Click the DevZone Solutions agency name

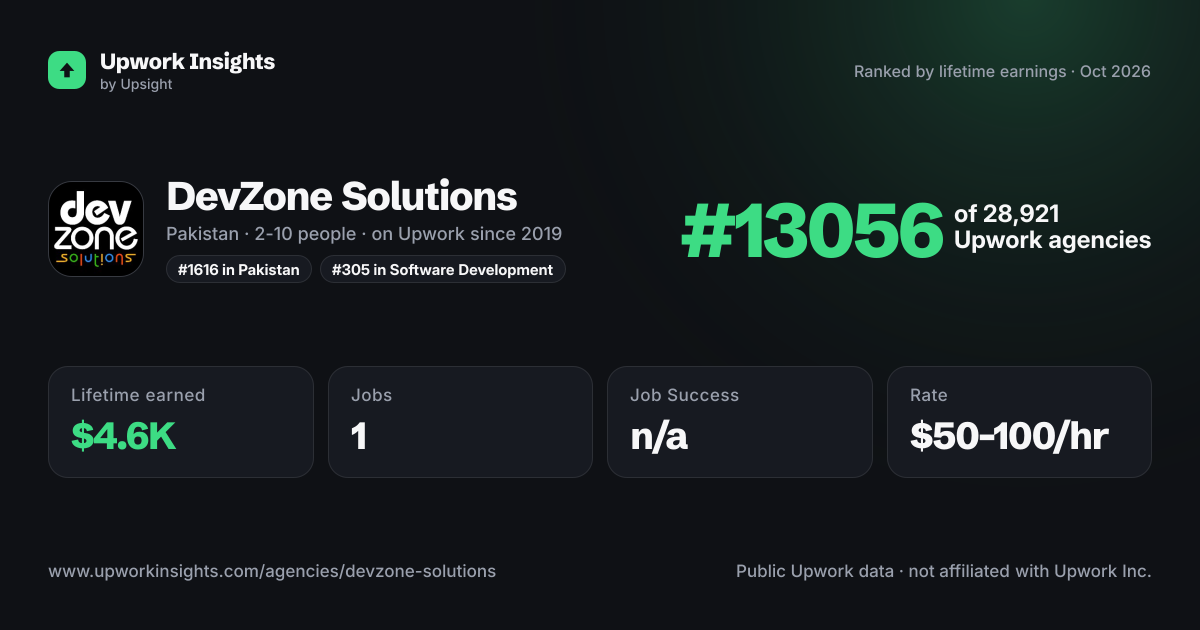(342, 196)
